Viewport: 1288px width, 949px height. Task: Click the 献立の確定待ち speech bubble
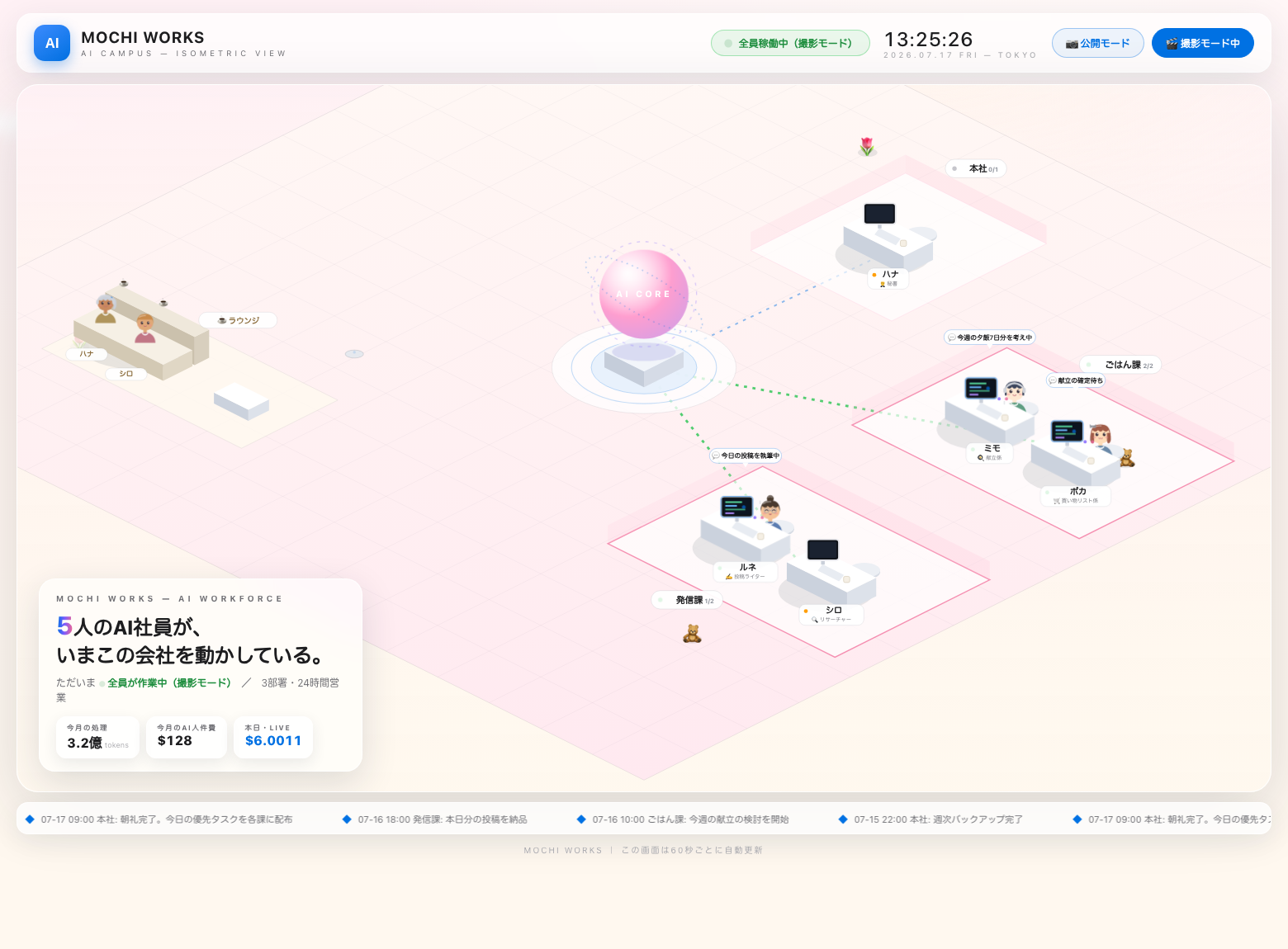1076,380
